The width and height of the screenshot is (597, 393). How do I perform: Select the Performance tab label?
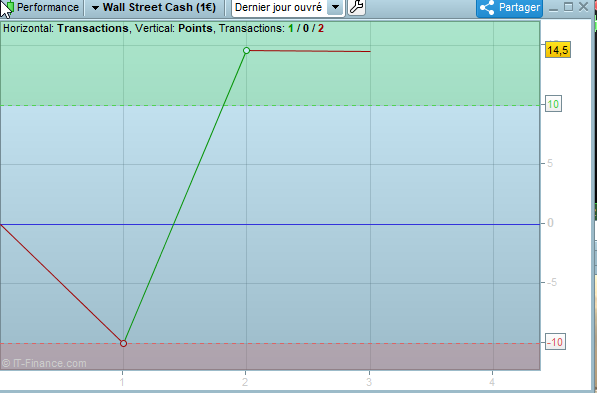pyautogui.click(x=48, y=7)
